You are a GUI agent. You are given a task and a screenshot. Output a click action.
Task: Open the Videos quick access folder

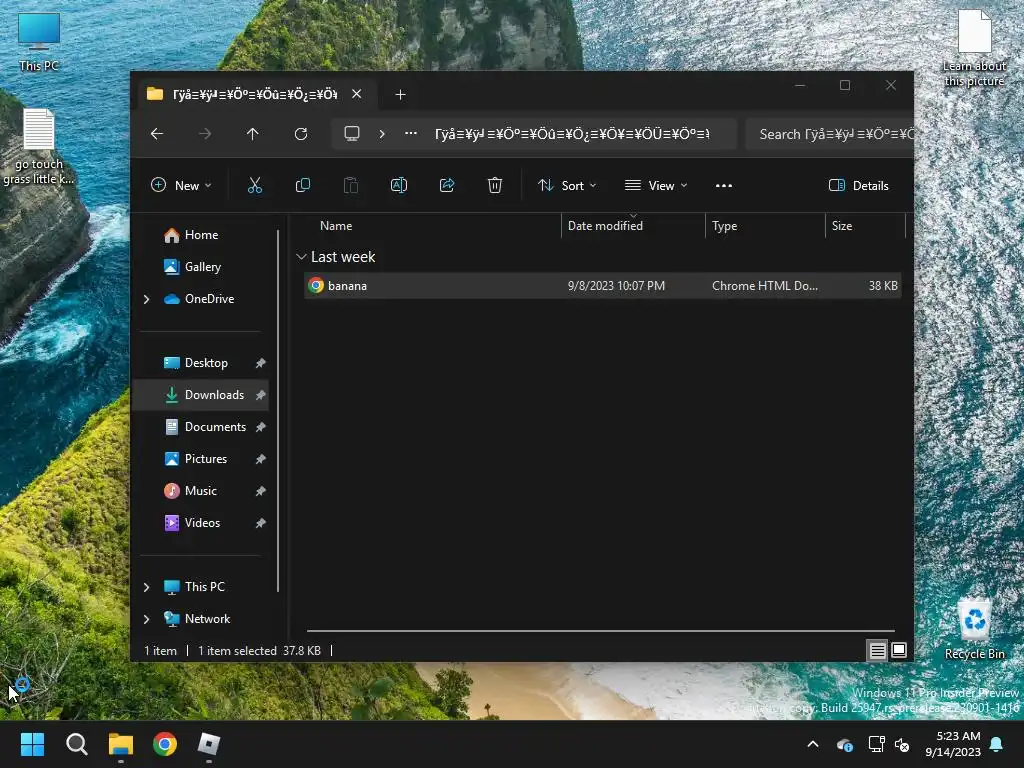coord(202,523)
